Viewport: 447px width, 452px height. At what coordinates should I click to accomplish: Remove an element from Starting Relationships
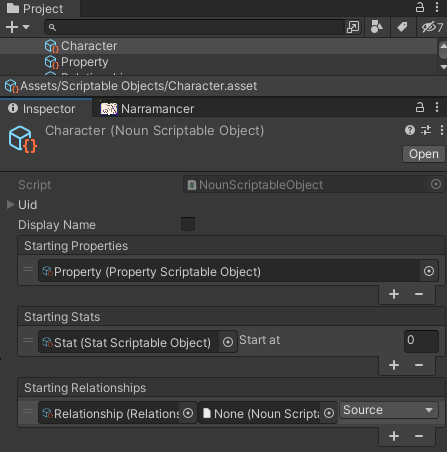click(x=419, y=436)
